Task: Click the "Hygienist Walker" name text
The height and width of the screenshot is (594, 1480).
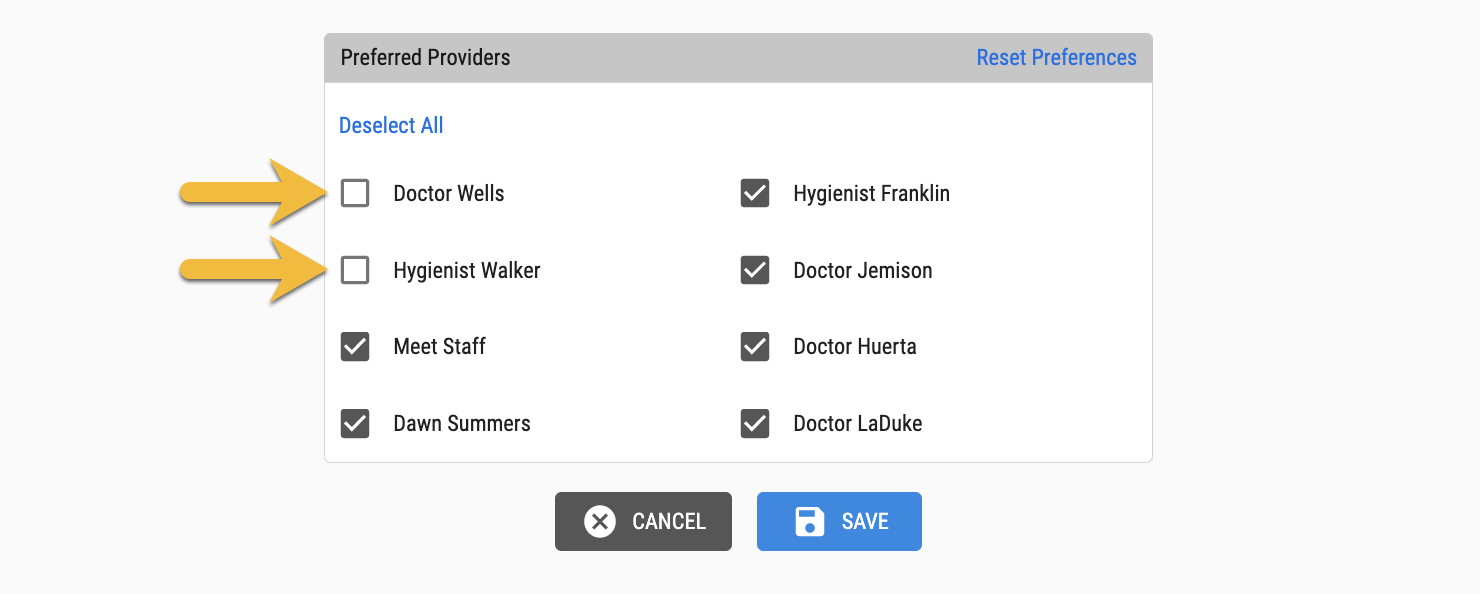Action: click(x=467, y=270)
